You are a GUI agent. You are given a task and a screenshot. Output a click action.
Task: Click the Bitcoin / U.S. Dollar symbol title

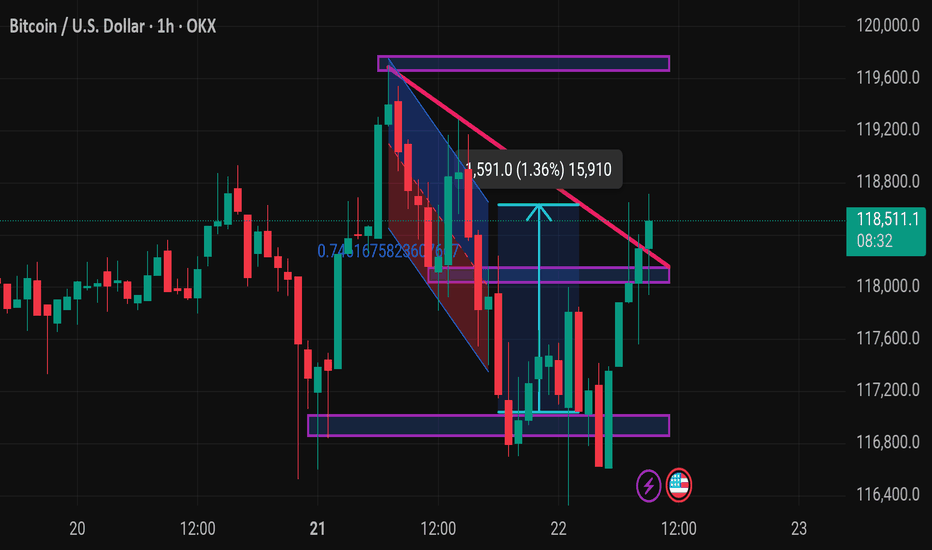[77, 26]
